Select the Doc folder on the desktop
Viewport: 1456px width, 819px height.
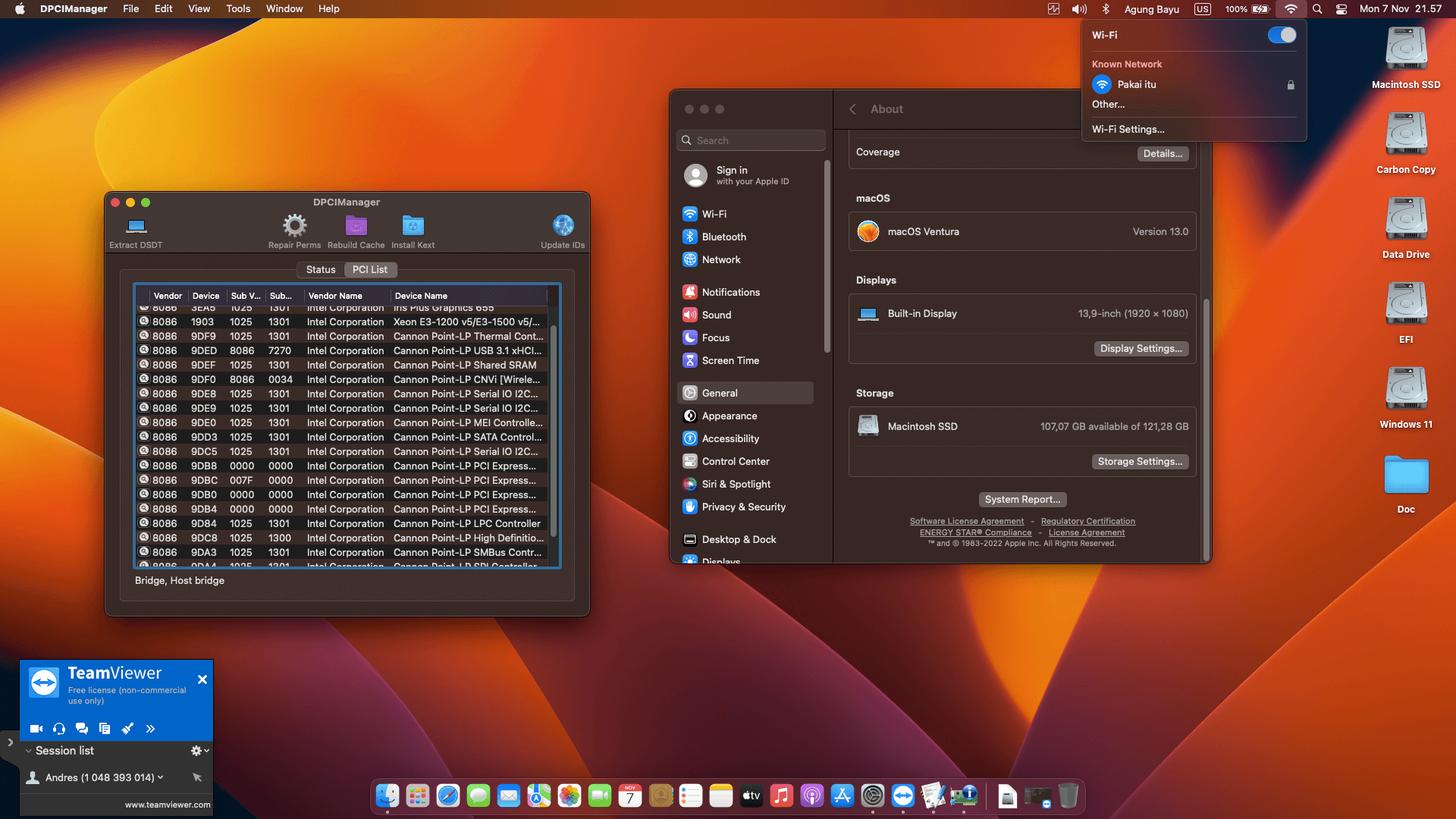[x=1406, y=483]
